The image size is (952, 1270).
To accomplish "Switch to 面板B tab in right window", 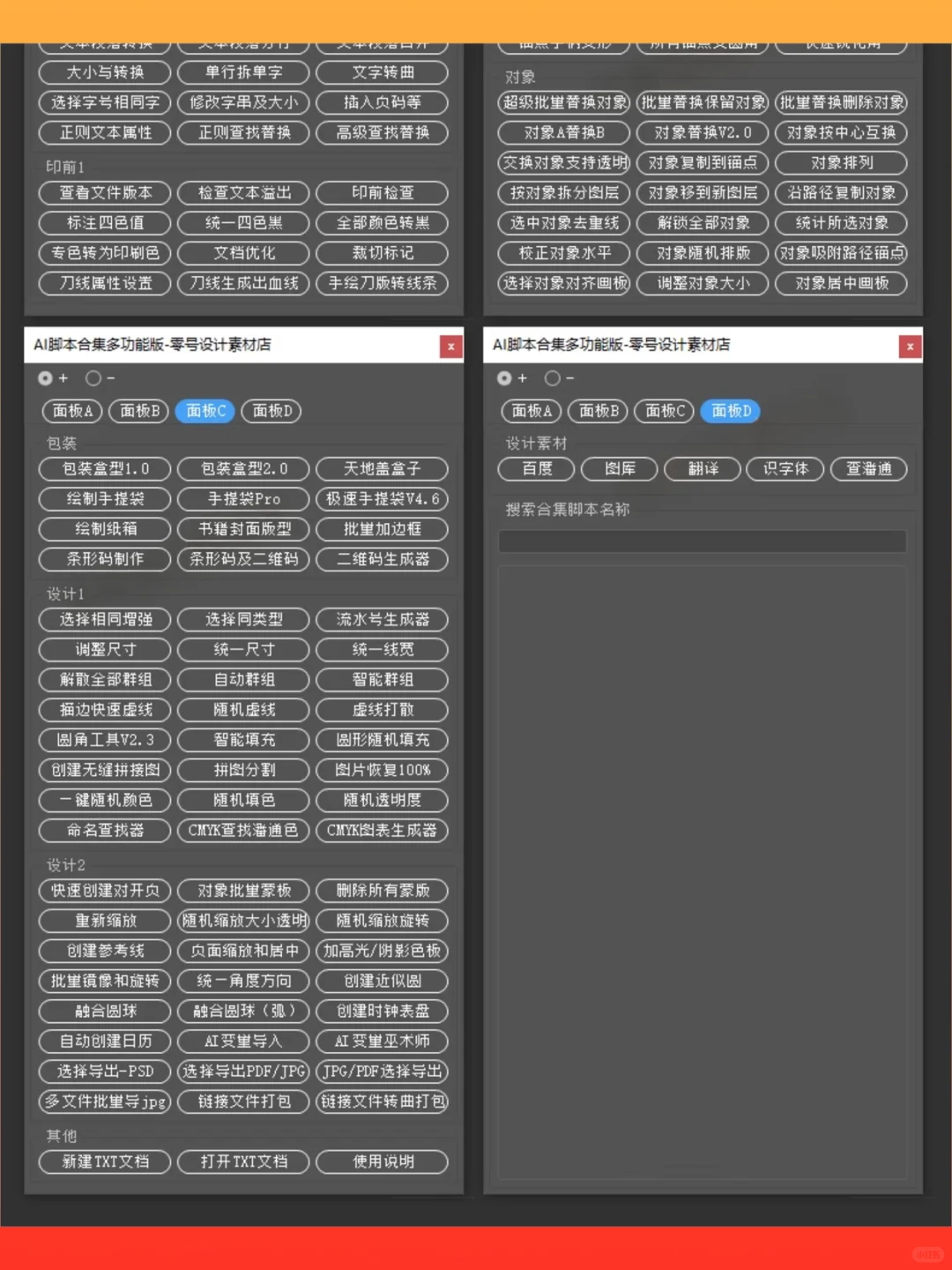I will coord(599,411).
